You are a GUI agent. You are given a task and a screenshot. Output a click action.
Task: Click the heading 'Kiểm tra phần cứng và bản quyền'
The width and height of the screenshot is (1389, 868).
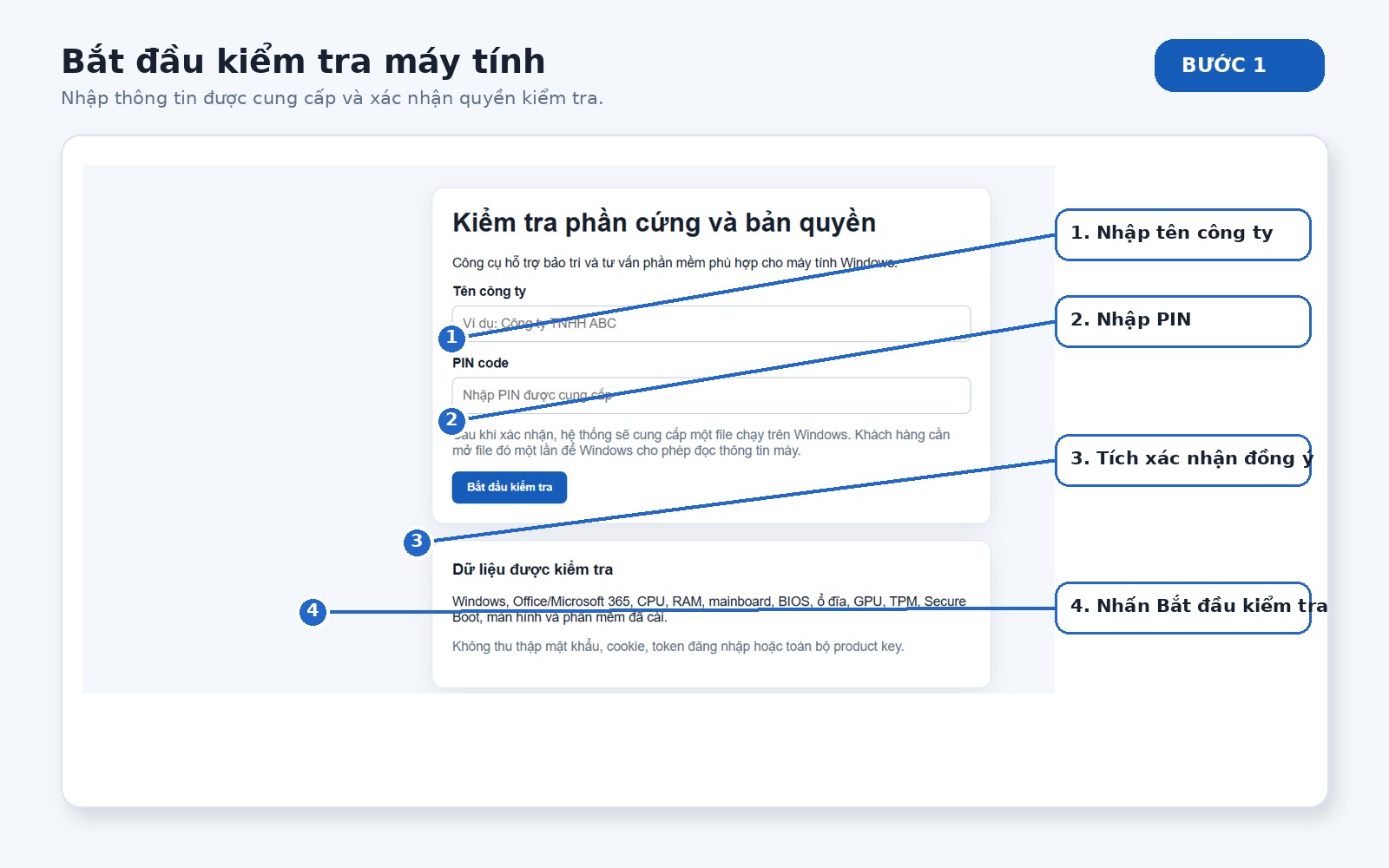coord(664,223)
